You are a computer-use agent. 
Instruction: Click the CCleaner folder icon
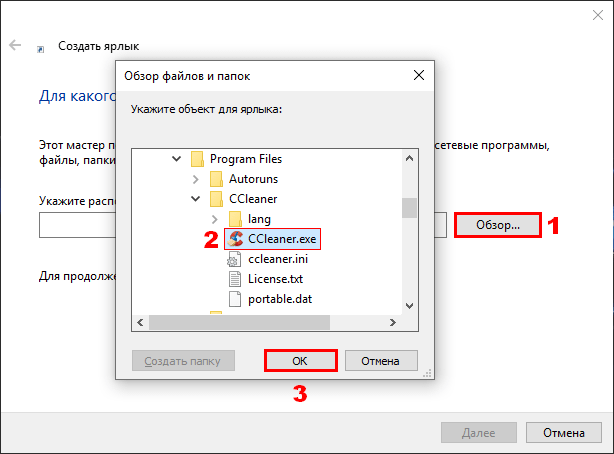(x=216, y=199)
